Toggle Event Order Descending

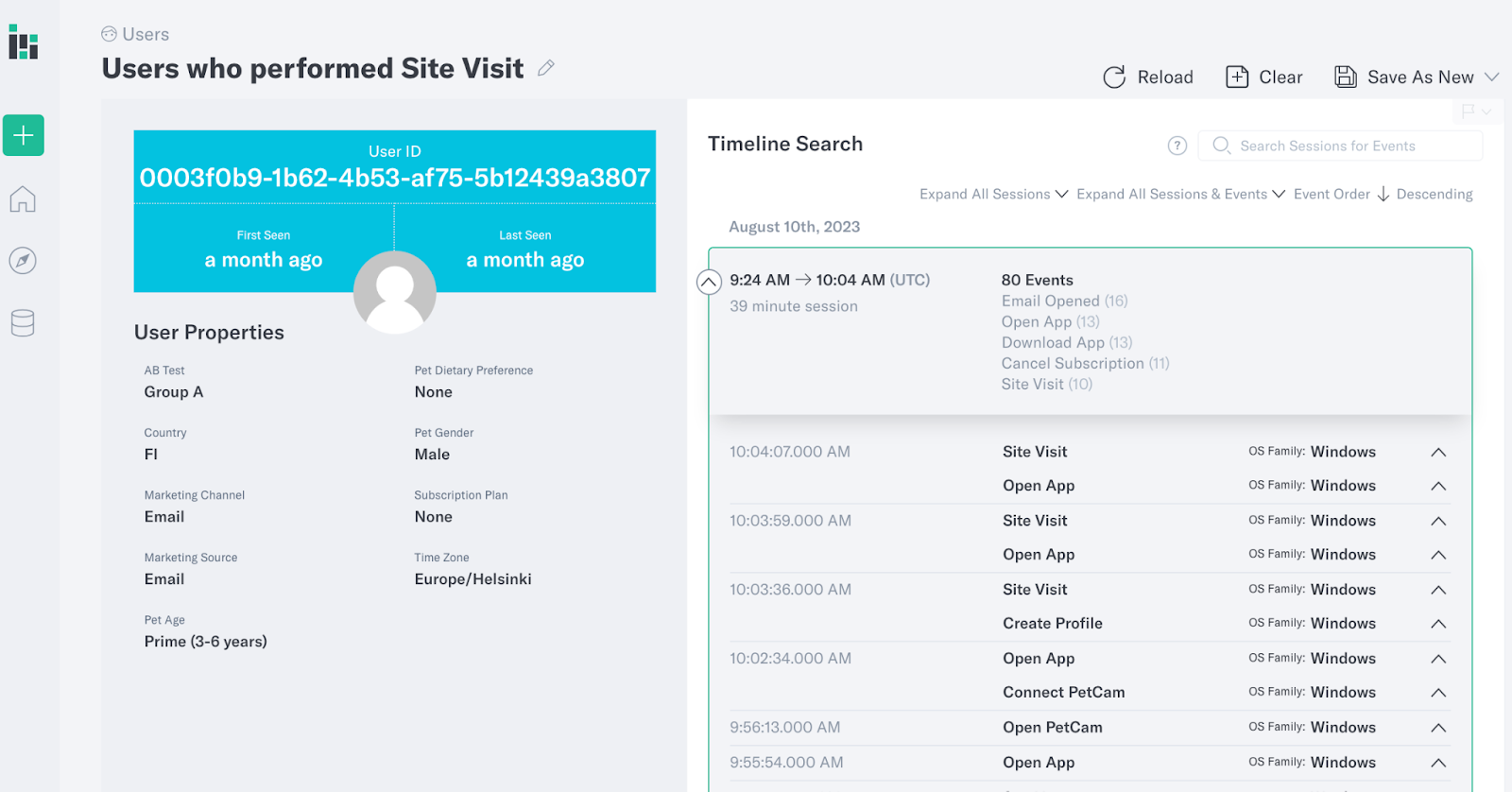(x=1383, y=194)
